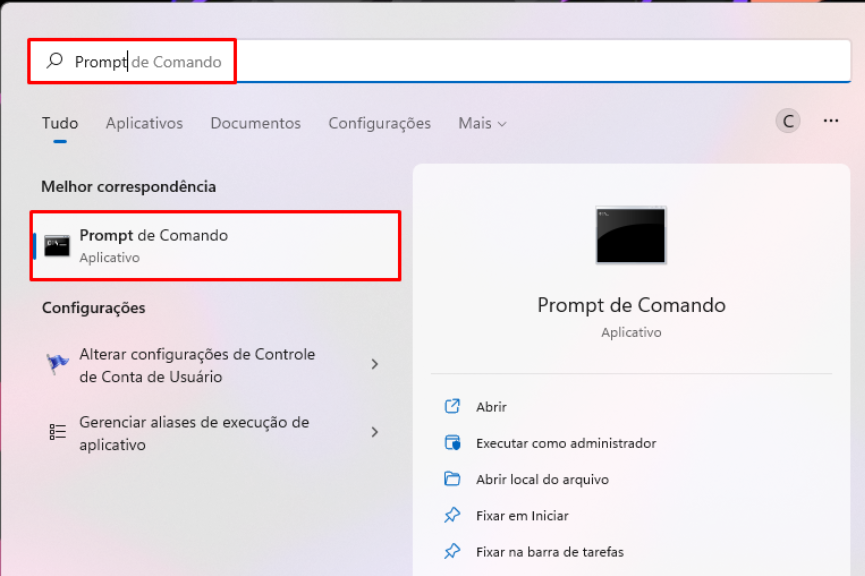The width and height of the screenshot is (865, 576).
Task: Select the Configurações filter tab
Action: click(379, 123)
